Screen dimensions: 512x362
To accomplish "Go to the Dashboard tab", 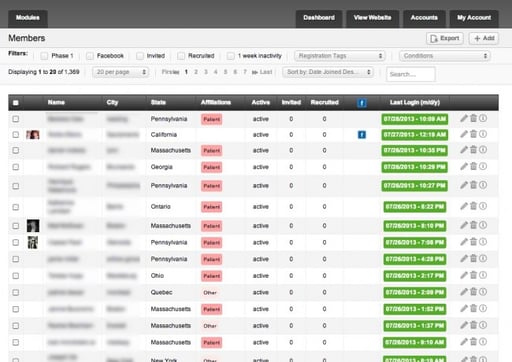I will coord(319,18).
